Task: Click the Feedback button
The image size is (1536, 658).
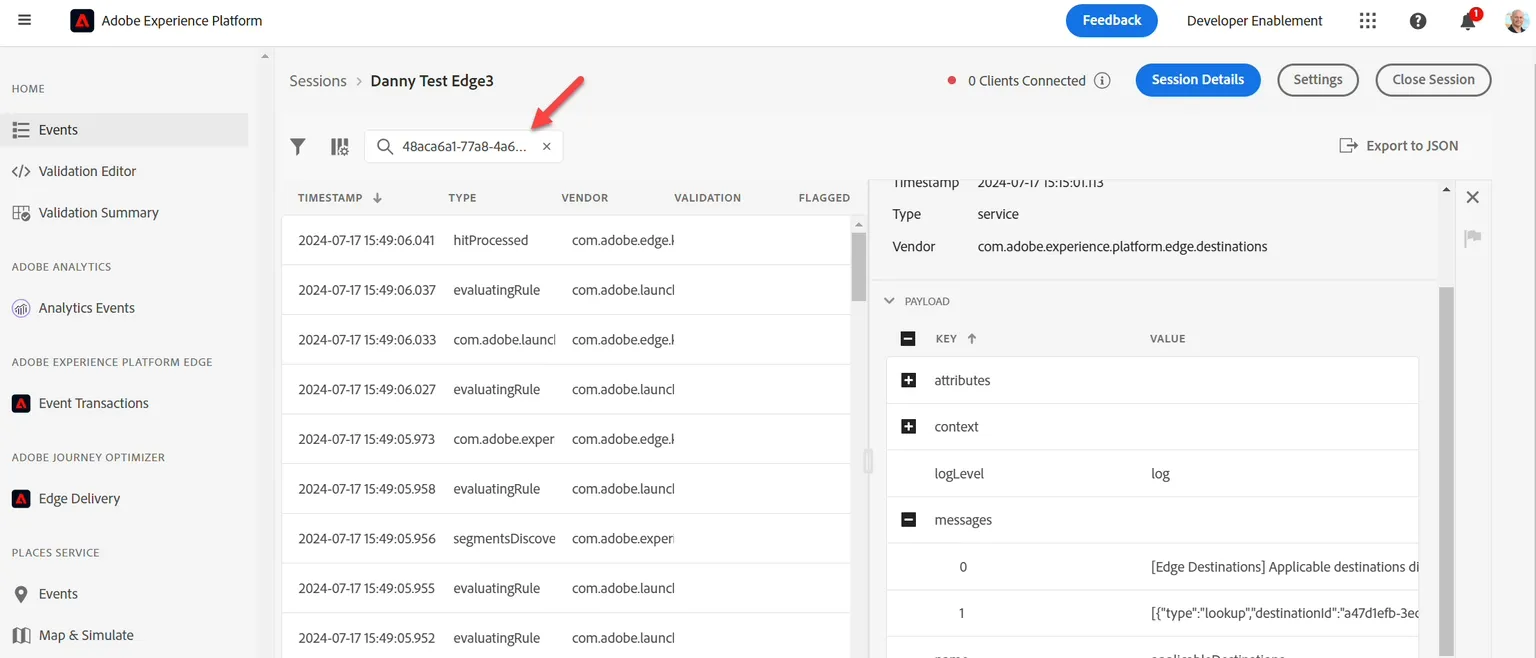Action: pos(1112,20)
